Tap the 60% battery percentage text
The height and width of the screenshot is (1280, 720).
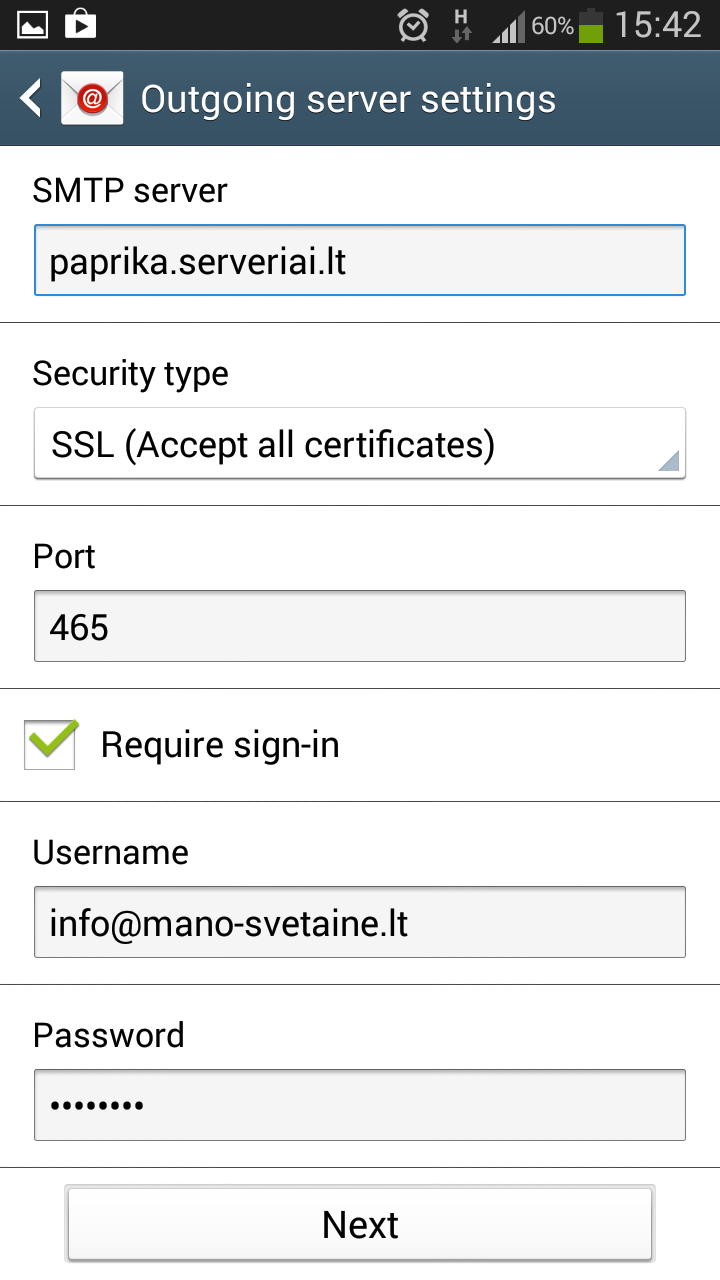tap(552, 26)
